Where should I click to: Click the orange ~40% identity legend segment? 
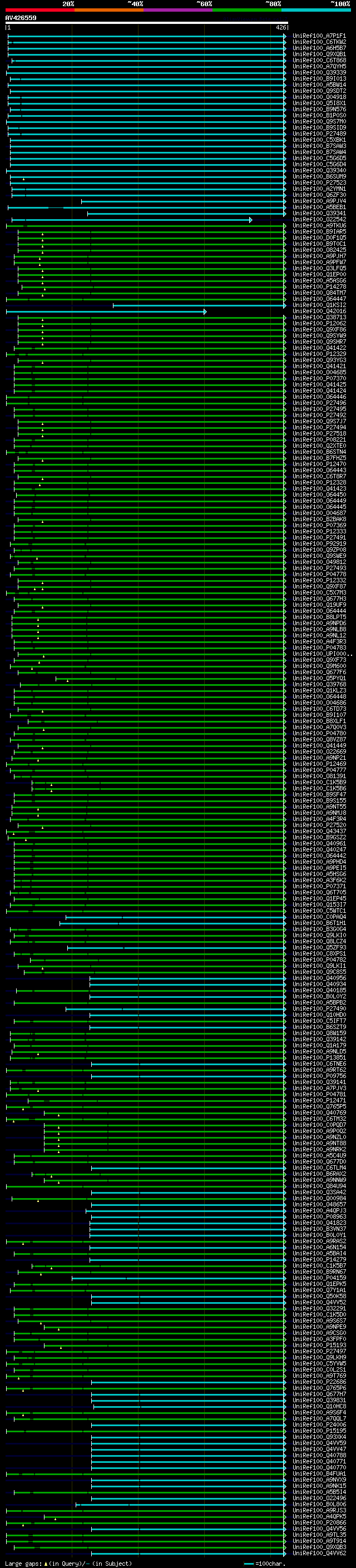[109, 10]
